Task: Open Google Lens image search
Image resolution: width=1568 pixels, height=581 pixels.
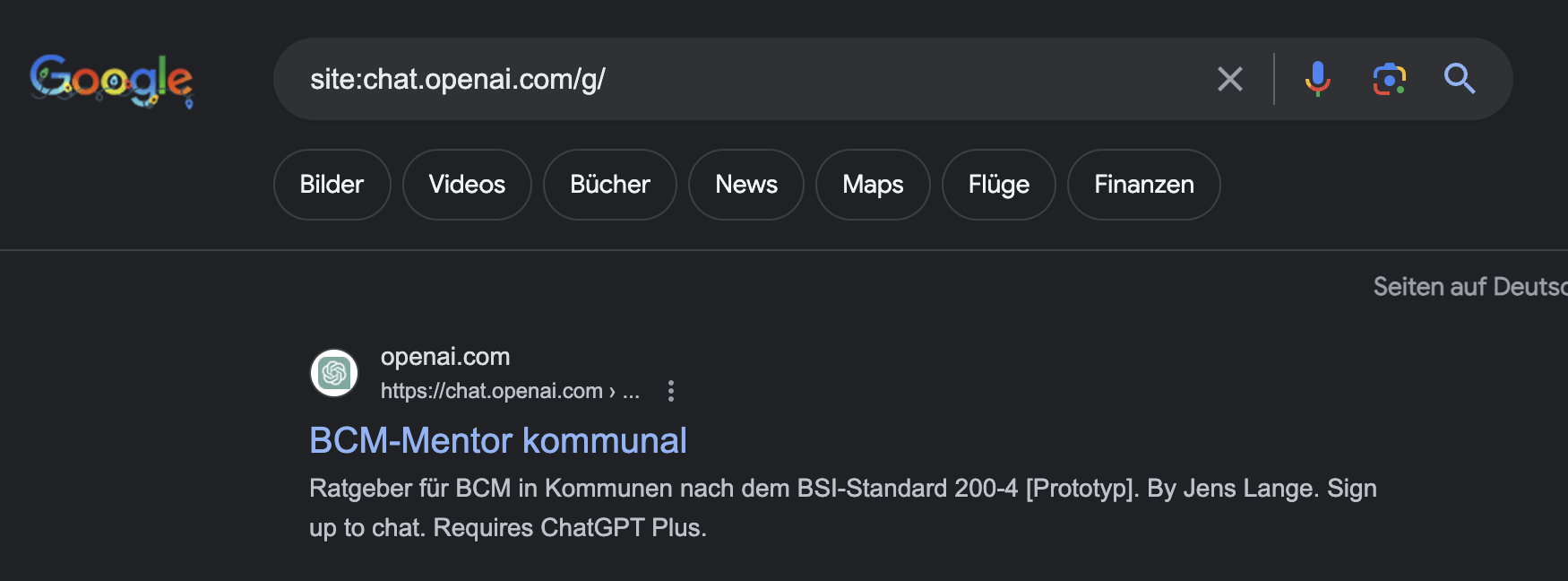Action: 1389,79
